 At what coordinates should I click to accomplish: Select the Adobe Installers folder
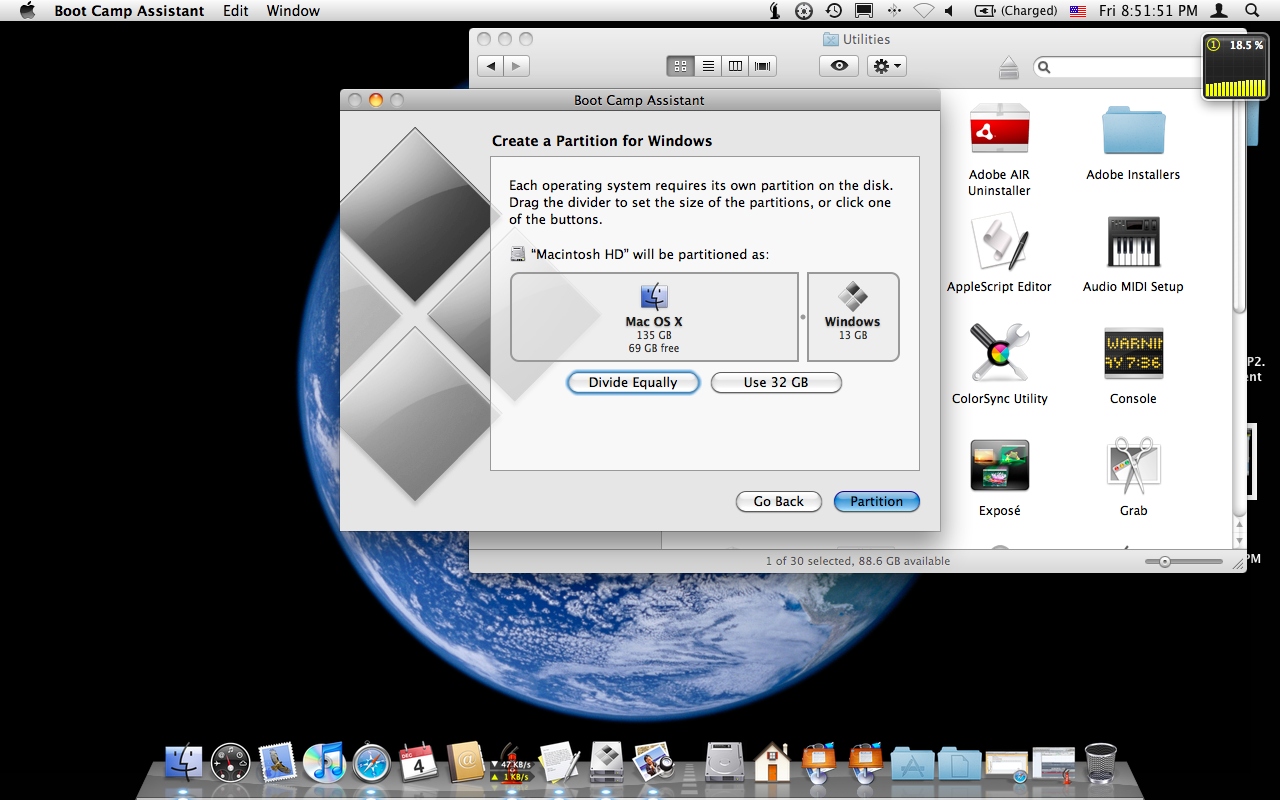pos(1133,129)
